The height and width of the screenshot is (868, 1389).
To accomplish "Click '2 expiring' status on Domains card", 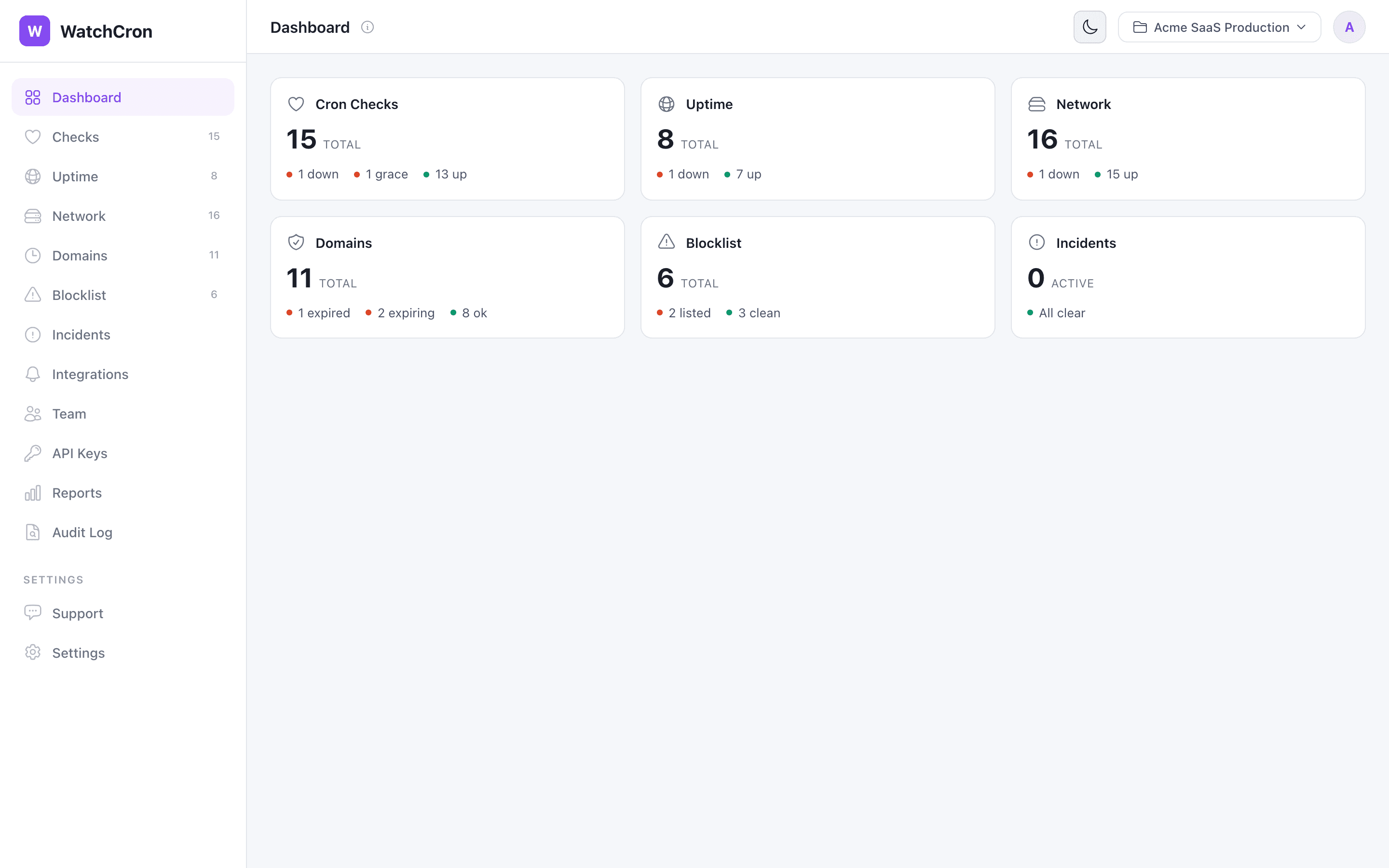I will coord(400,313).
